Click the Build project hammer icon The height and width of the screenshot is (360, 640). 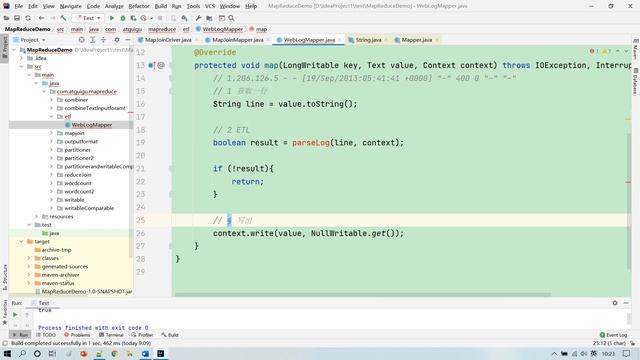pyautogui.click(x=63, y=18)
